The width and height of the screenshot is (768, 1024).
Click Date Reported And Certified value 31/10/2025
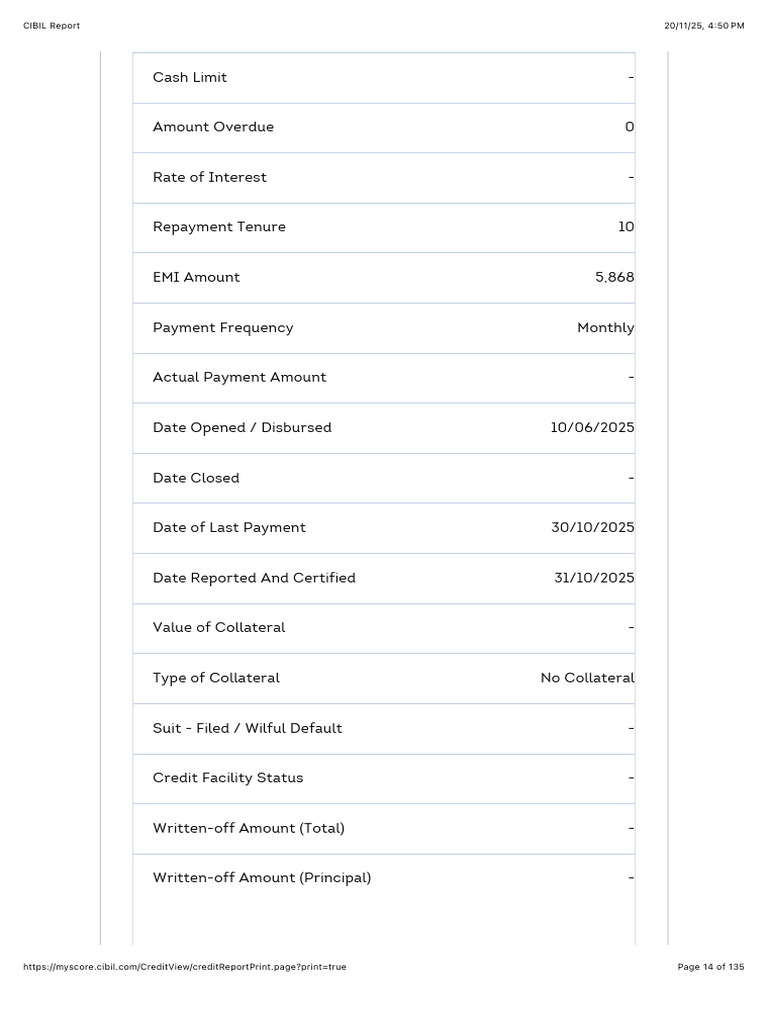[x=594, y=577]
